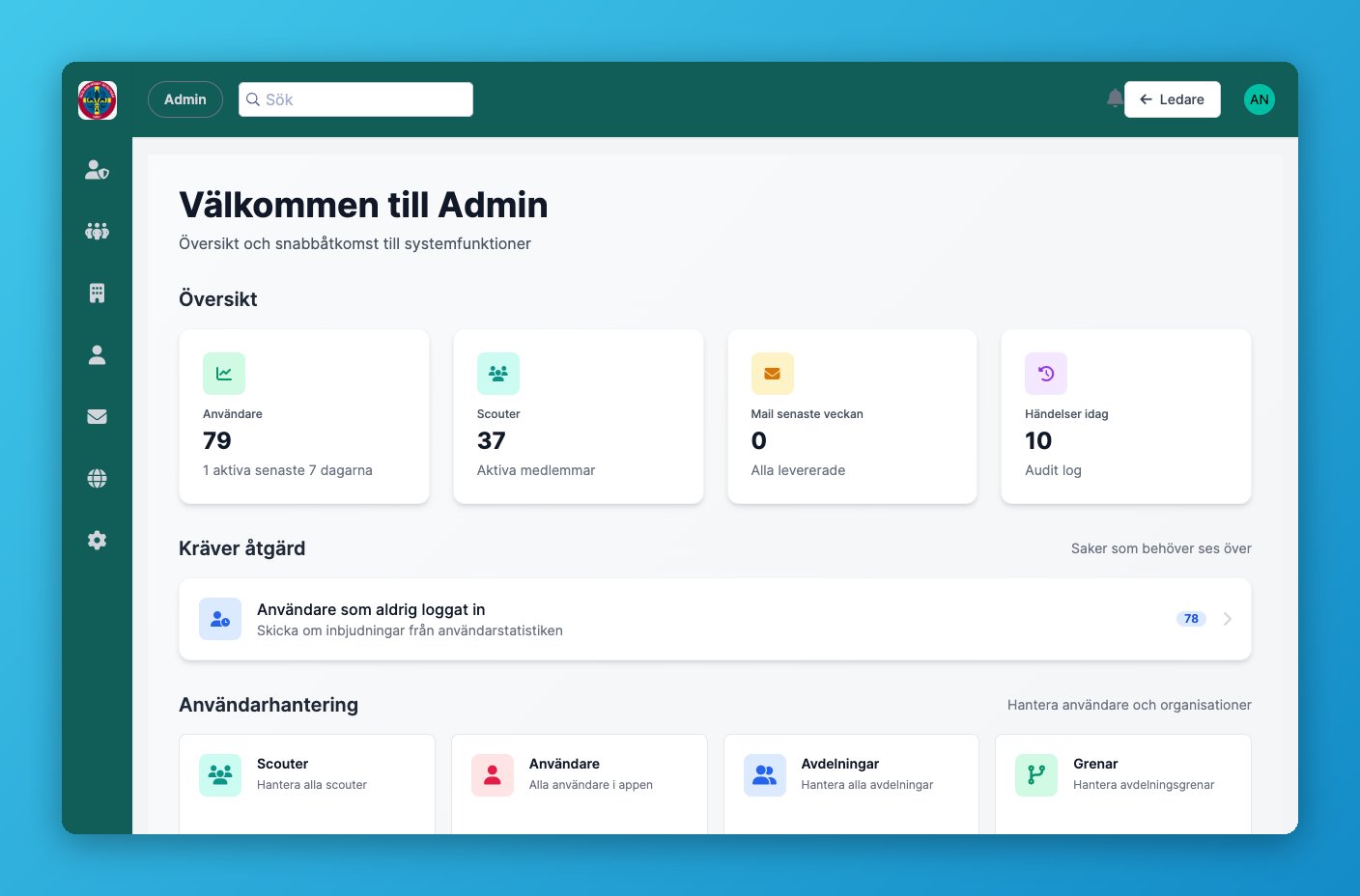Screen dimensions: 1360x896
Task: Click the history icon on Händelser idag
Action: point(1046,374)
